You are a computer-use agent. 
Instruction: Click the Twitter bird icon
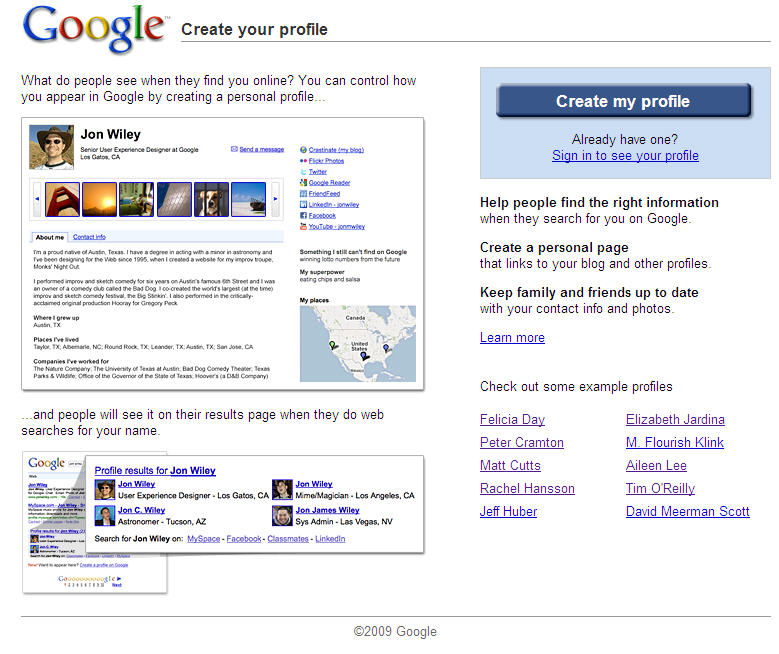pos(303,171)
